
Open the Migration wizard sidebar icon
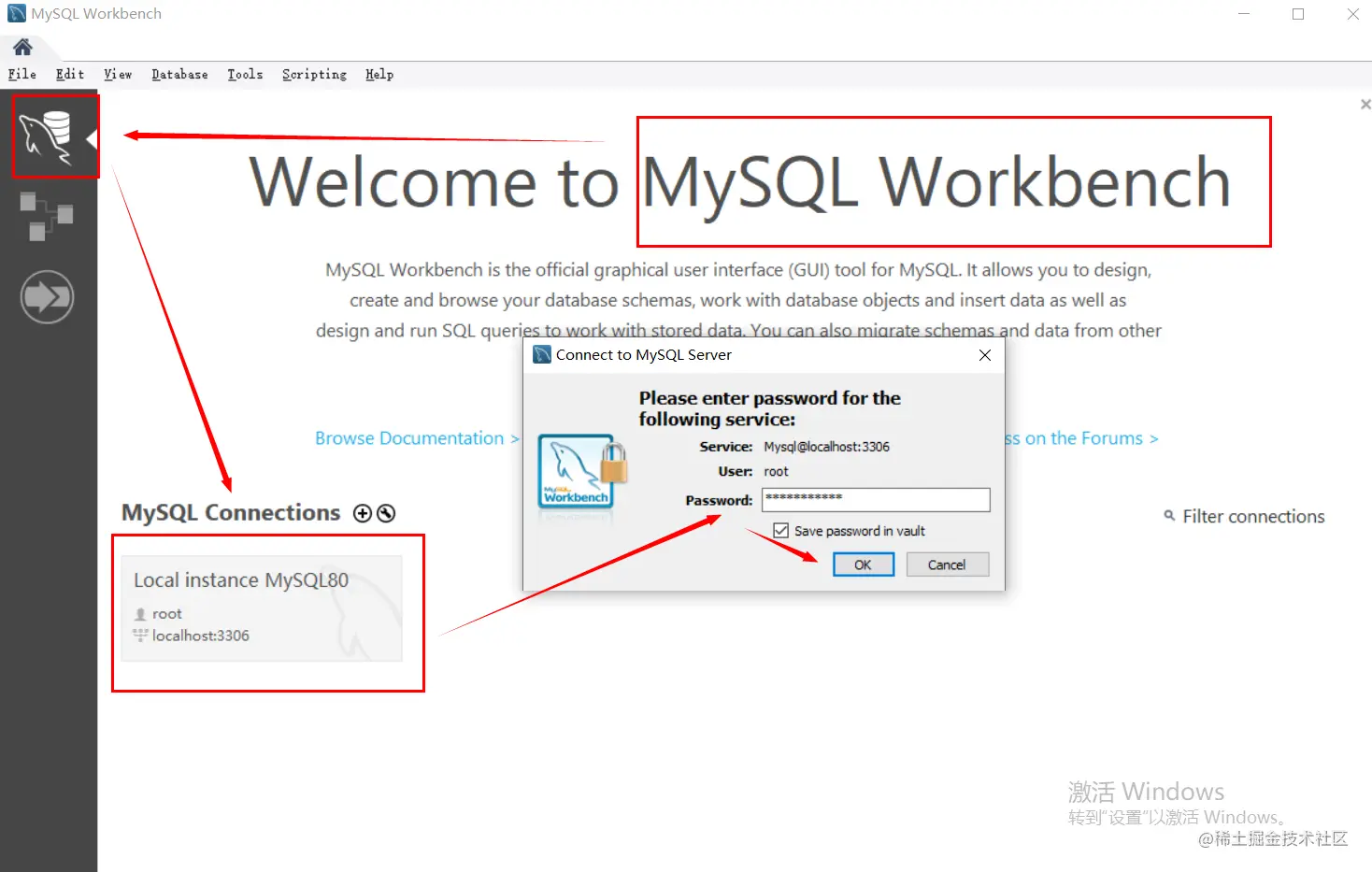(x=46, y=296)
